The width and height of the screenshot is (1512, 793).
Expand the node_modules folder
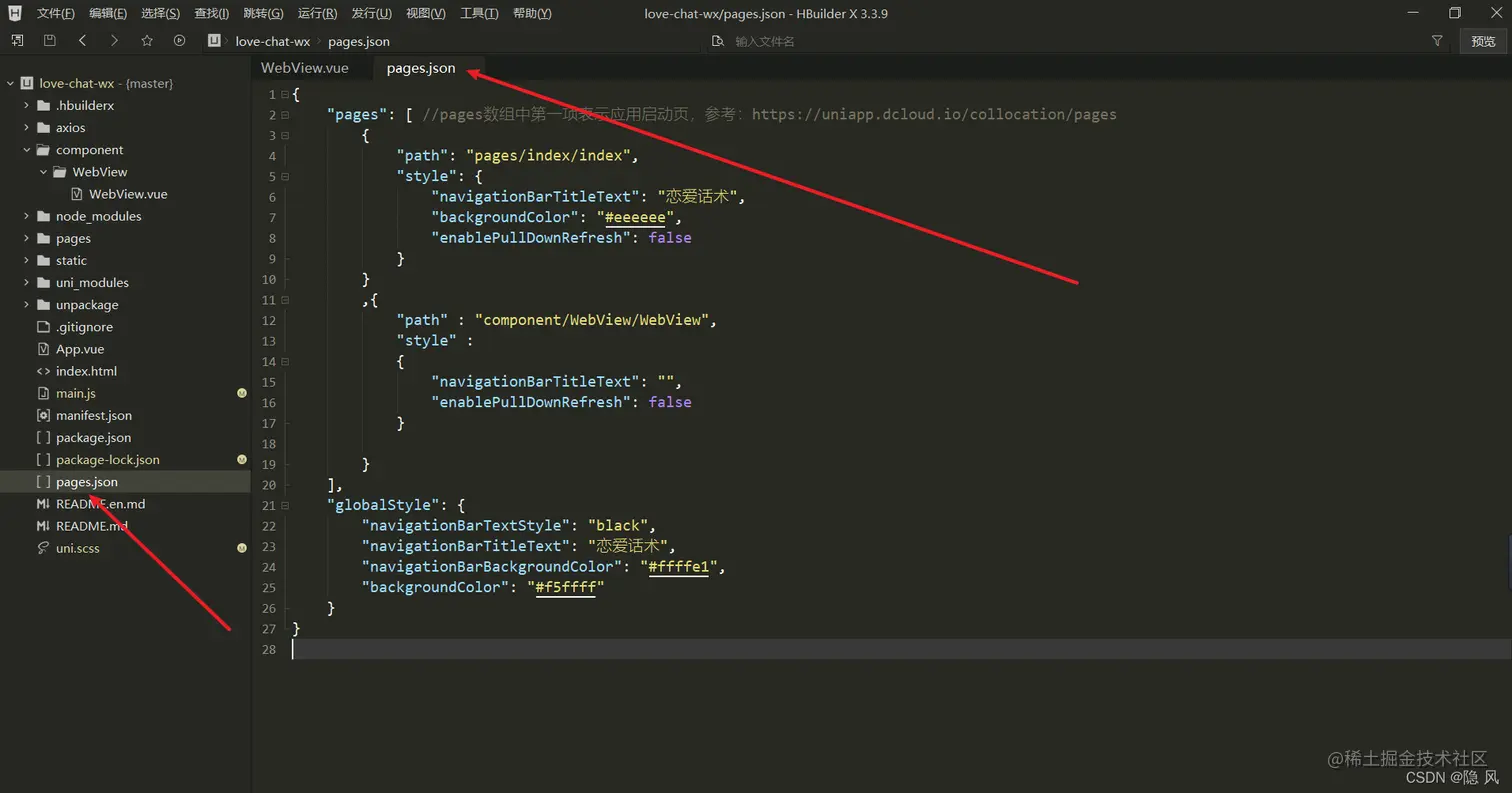26,216
